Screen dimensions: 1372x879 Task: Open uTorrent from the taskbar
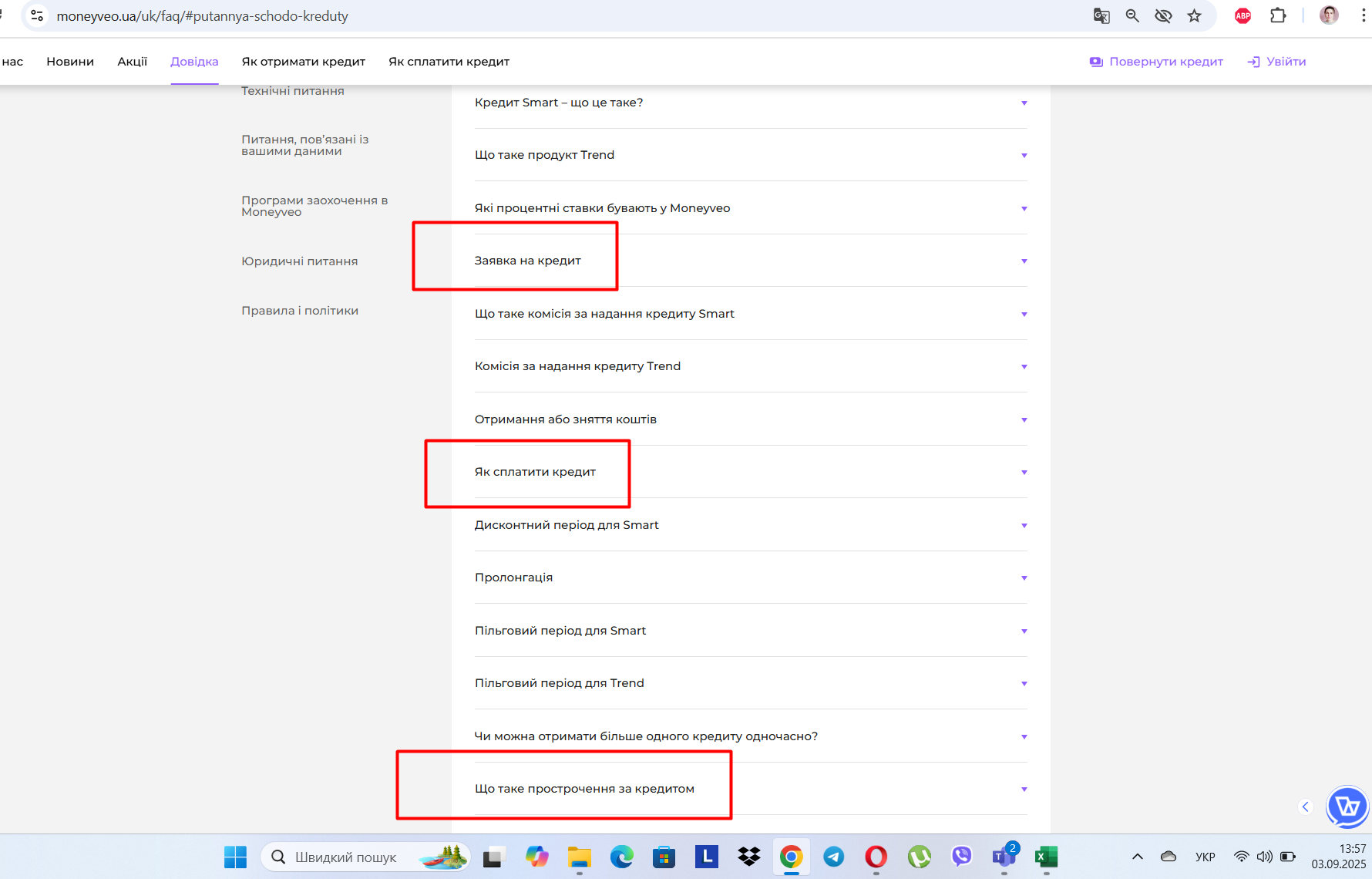tap(919, 857)
